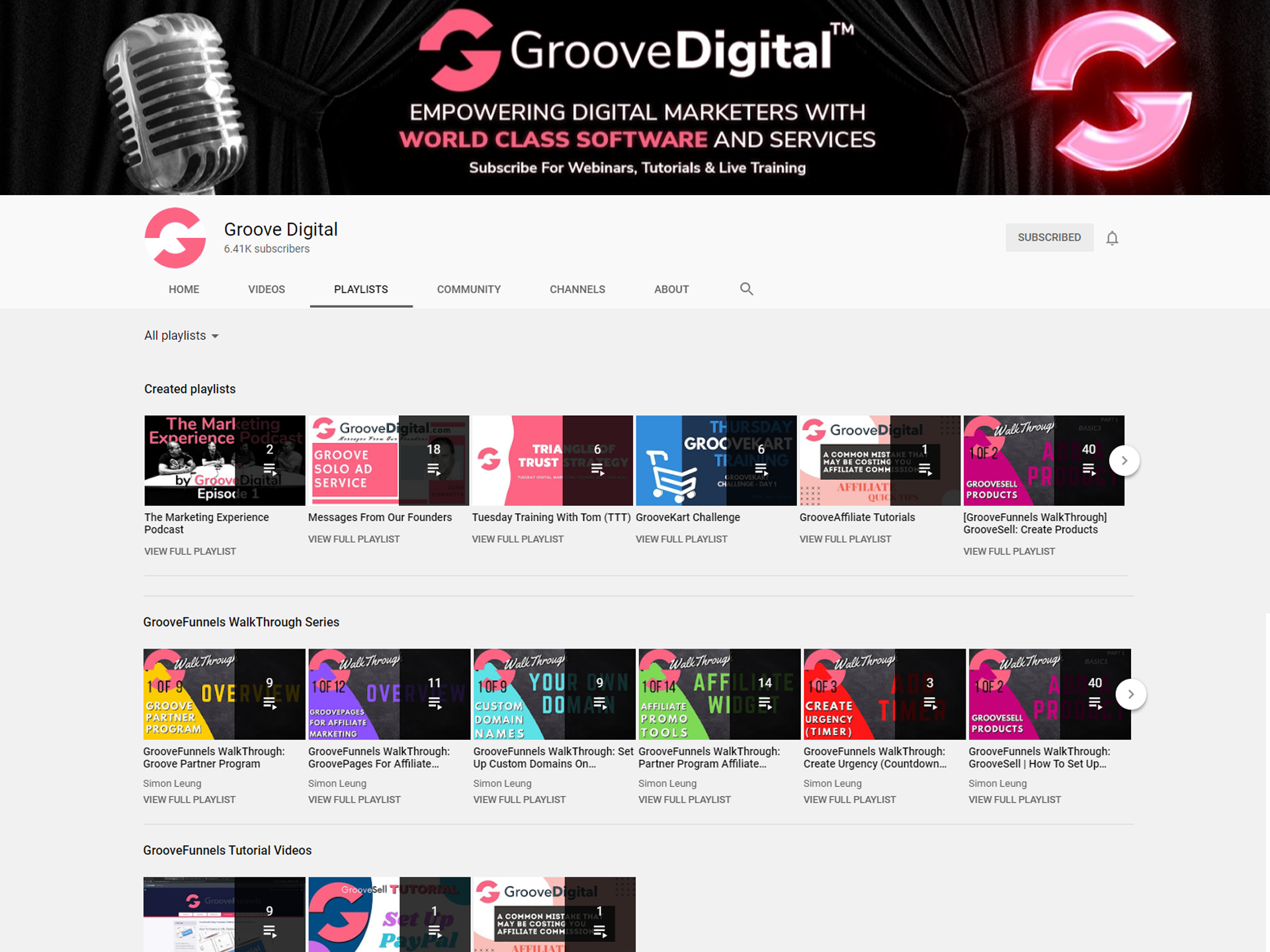View full playlist for Groove Partner Program WalkThrough

point(189,800)
